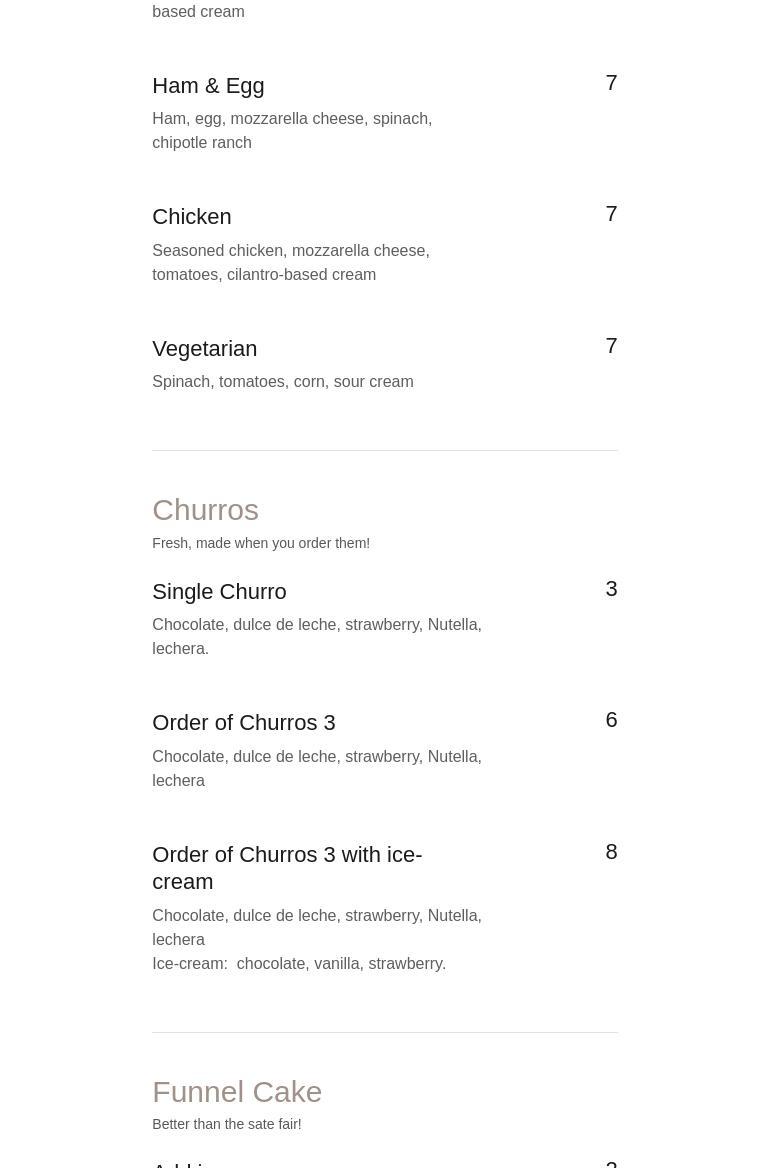Open the Vegetarian menu item
The width and height of the screenshot is (770, 1168).
click(205, 349)
